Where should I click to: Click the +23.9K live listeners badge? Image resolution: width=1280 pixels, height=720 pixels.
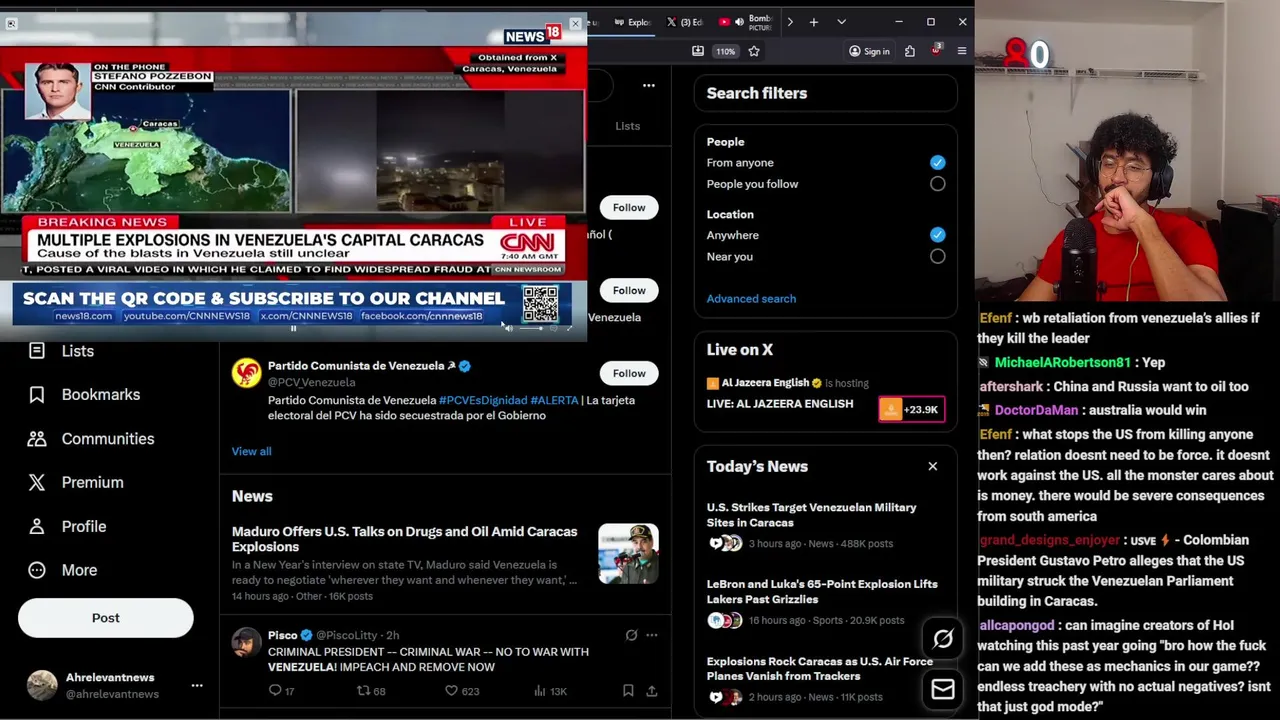pos(911,409)
